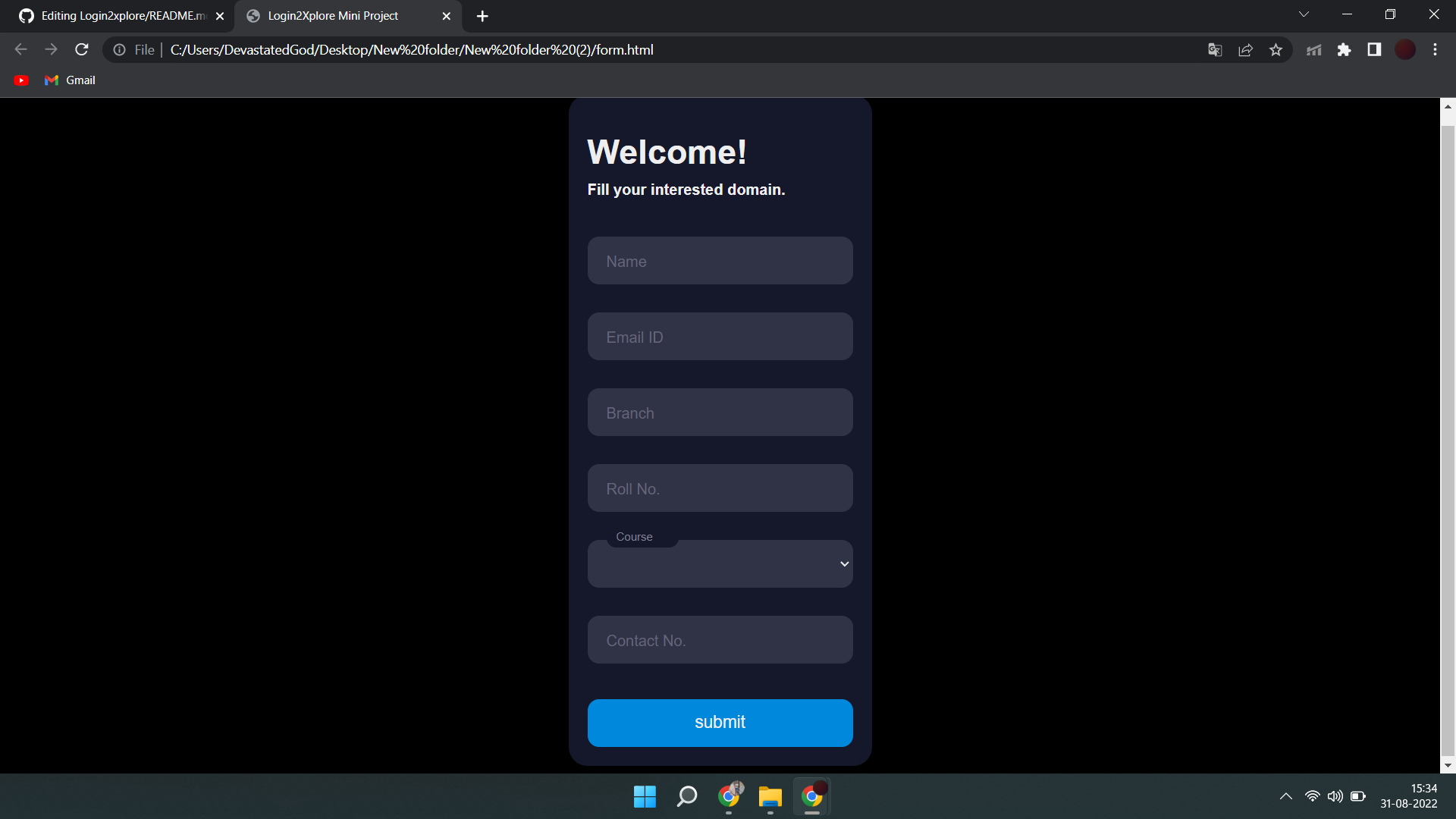
Task: Open File Explorer from the taskbar
Action: click(770, 796)
